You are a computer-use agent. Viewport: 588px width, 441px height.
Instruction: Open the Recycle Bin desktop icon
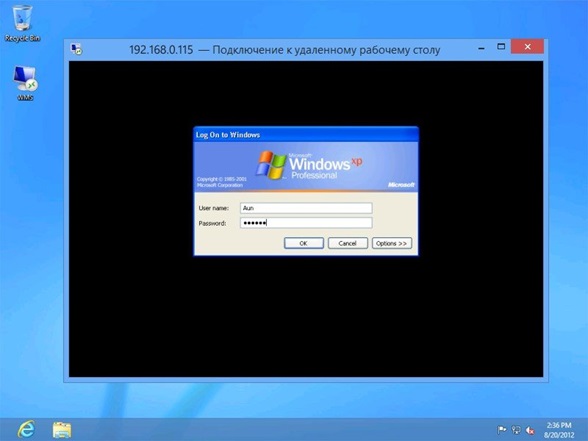(22, 23)
